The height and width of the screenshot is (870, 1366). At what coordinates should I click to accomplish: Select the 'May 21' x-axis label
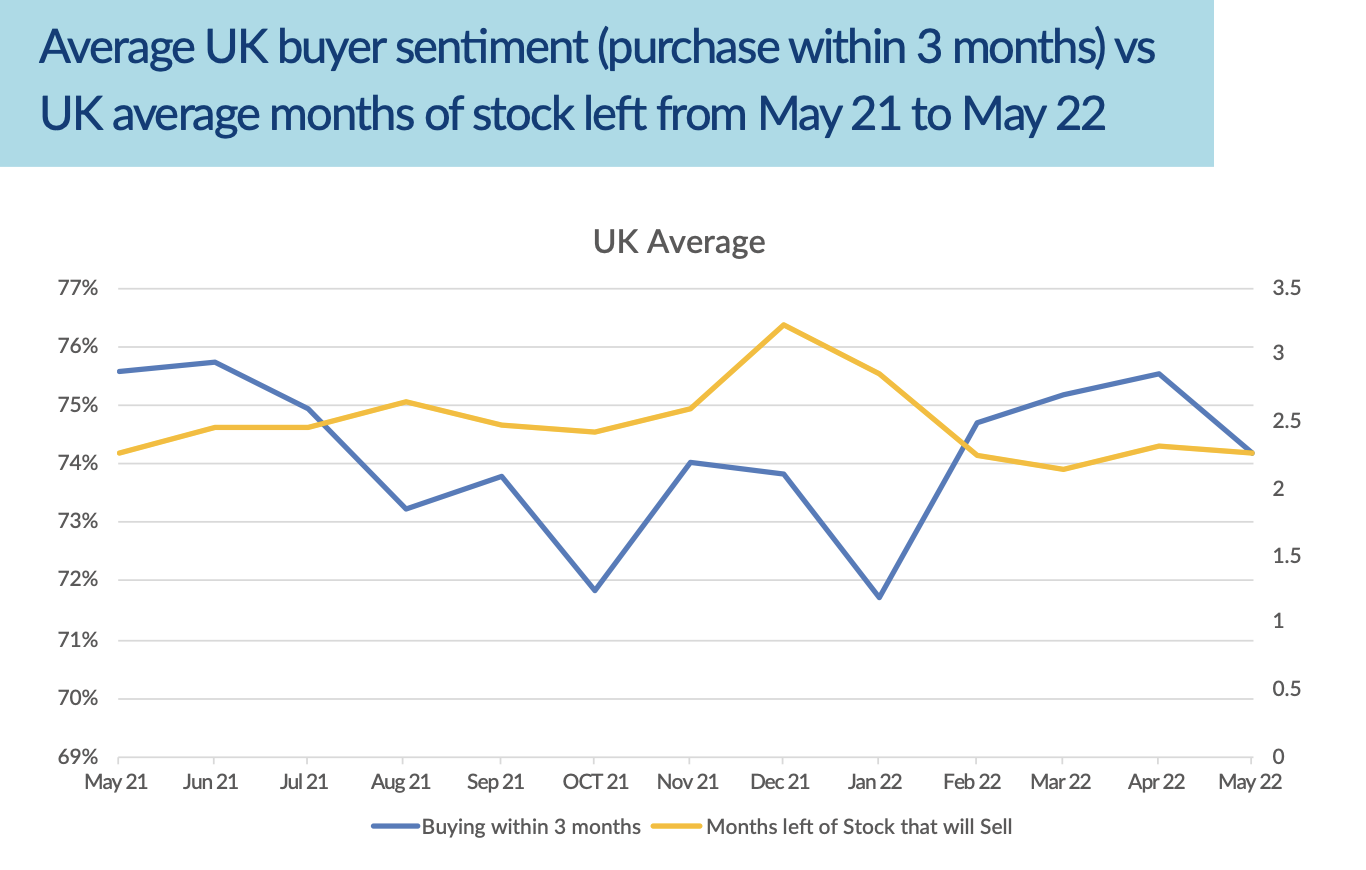tap(117, 782)
